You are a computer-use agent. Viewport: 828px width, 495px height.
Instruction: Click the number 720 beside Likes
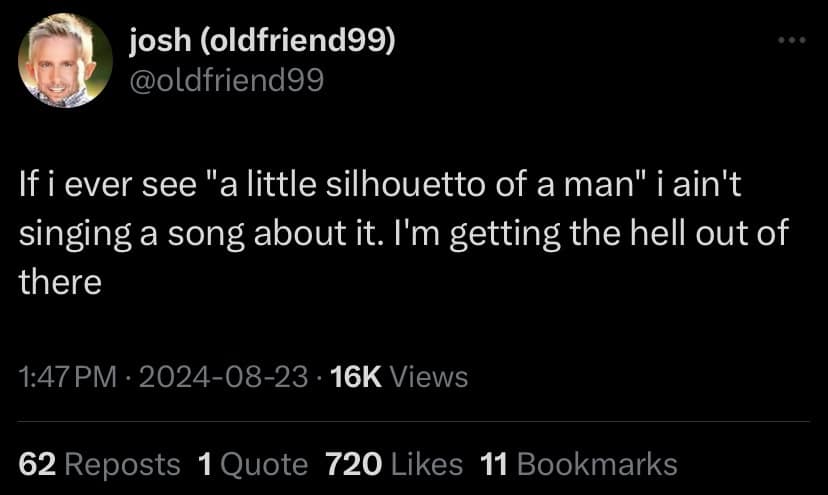tap(354, 464)
